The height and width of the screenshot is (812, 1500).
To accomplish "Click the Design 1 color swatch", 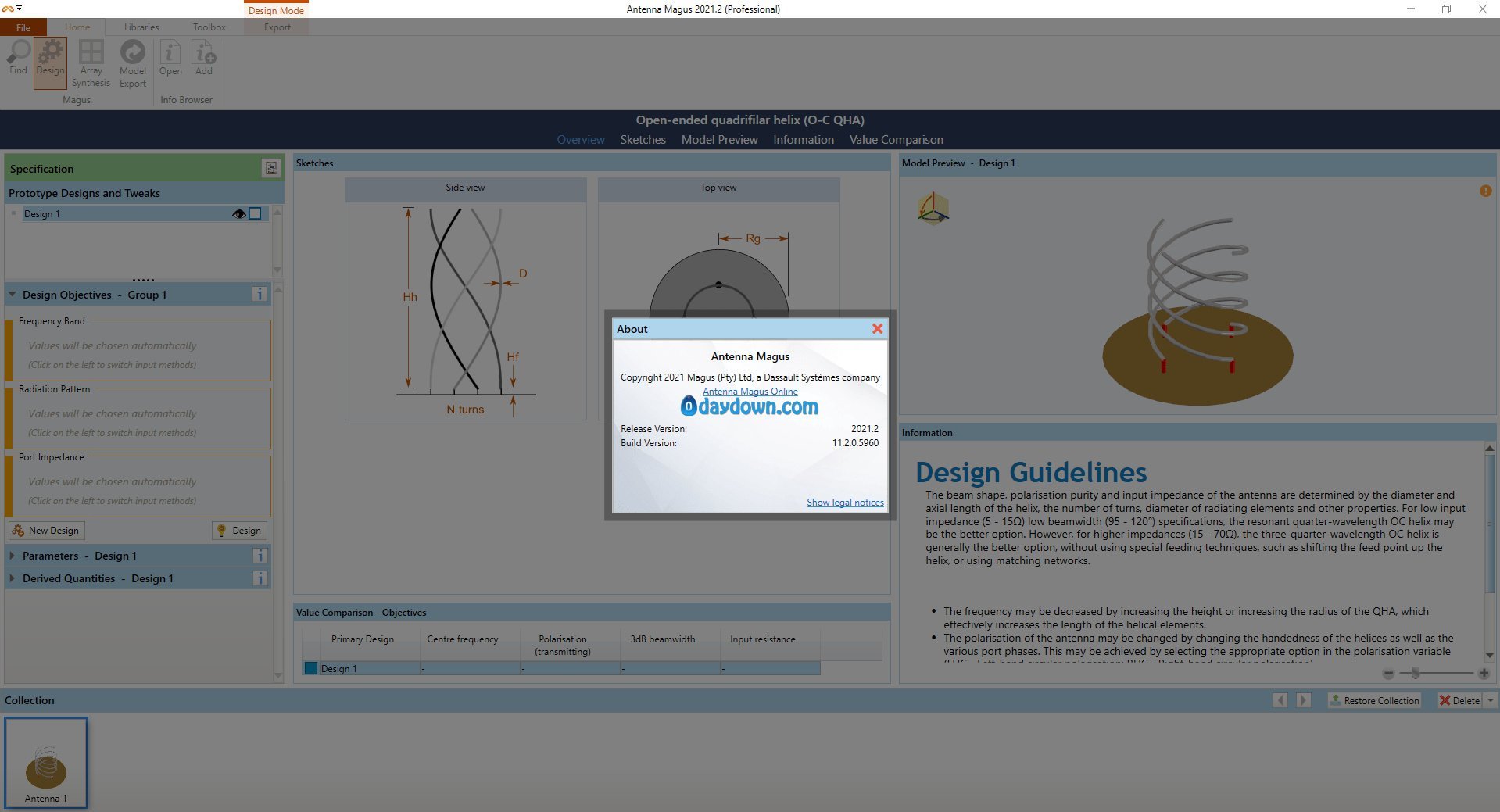I will click(x=311, y=668).
